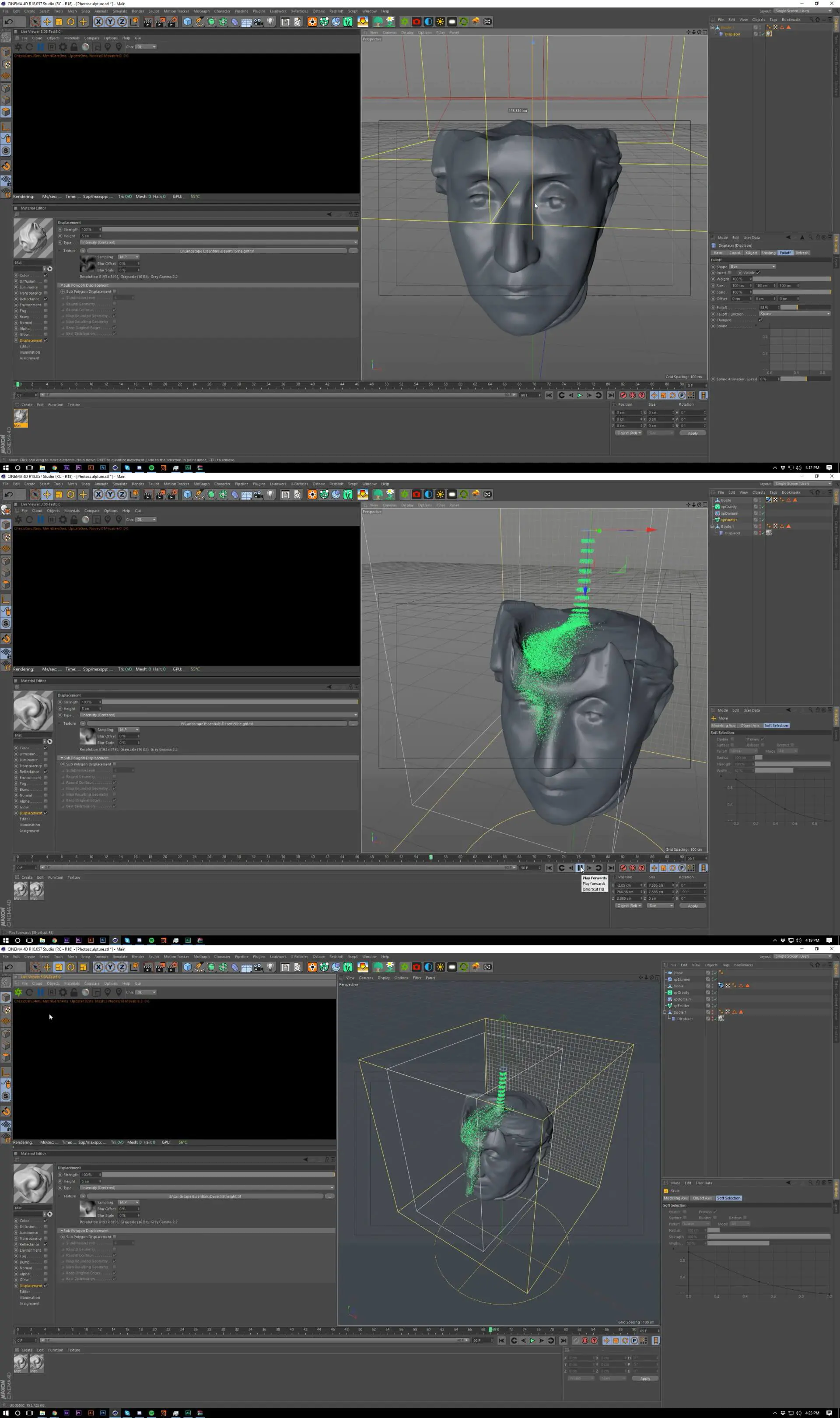The height and width of the screenshot is (1418, 840).
Task: Click Live Viewer restart render icon in middle screenshot
Action: 29,519
